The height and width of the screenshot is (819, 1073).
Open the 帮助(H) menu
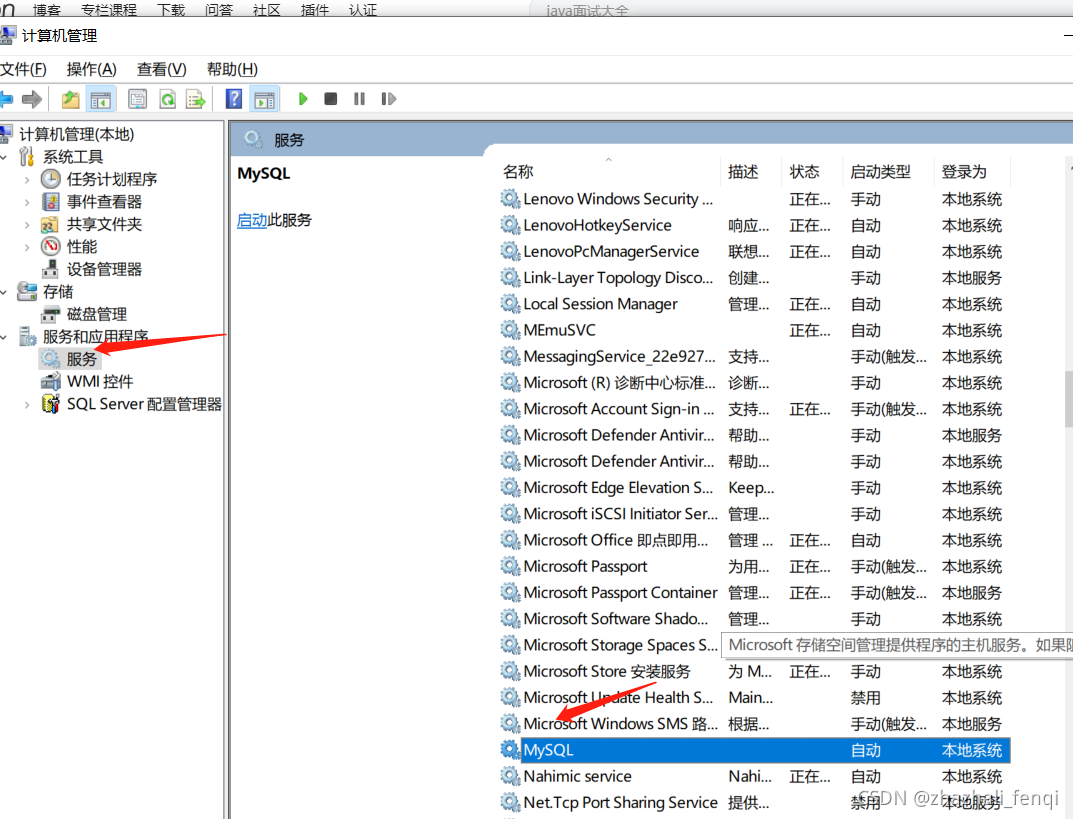[232, 69]
